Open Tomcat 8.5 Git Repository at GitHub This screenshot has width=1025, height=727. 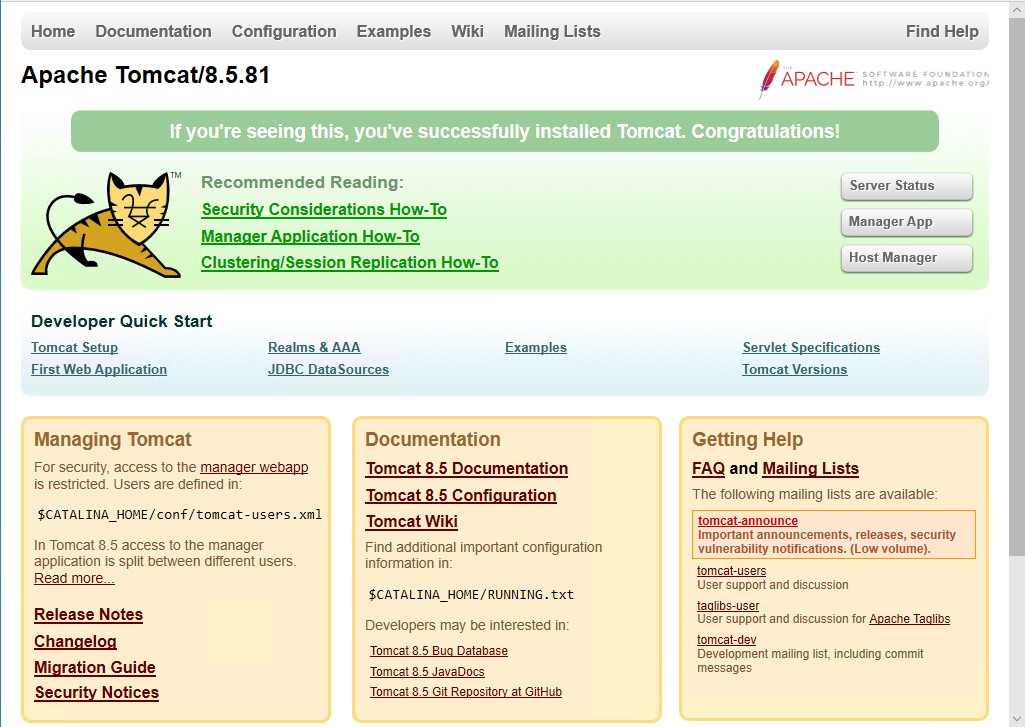pos(466,692)
